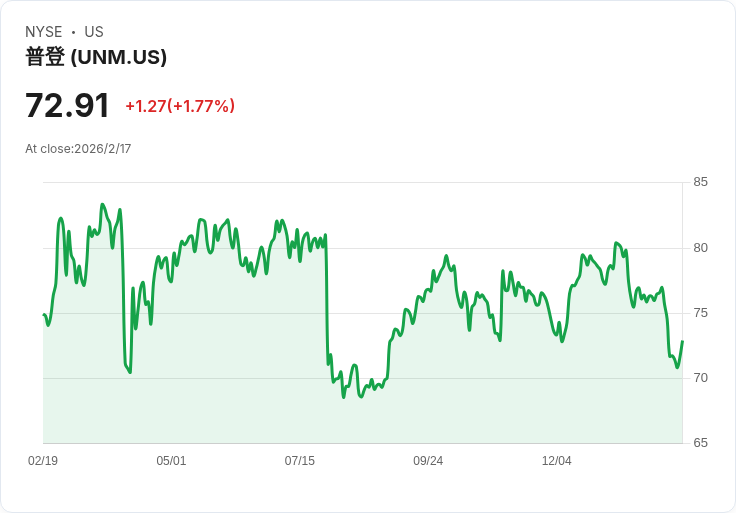Viewport: 736px width, 513px height.
Task: Select the 72.91 closing price
Action: click(x=67, y=105)
